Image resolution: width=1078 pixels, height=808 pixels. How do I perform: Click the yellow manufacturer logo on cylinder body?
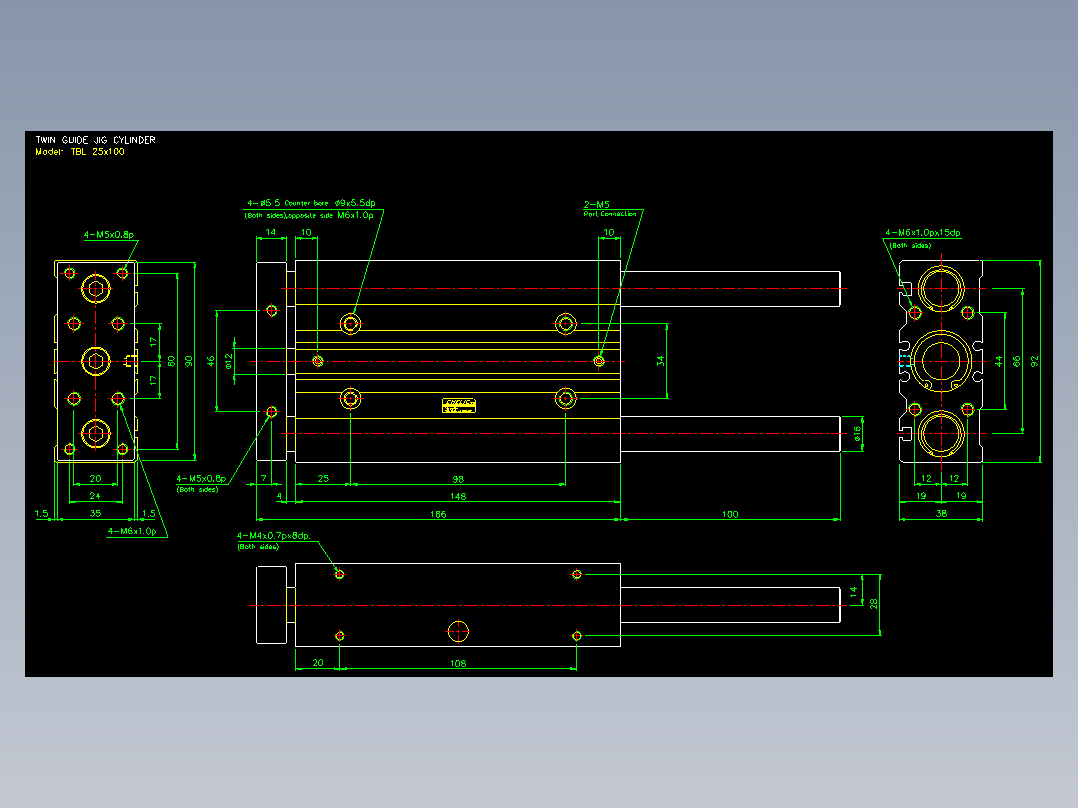459,406
